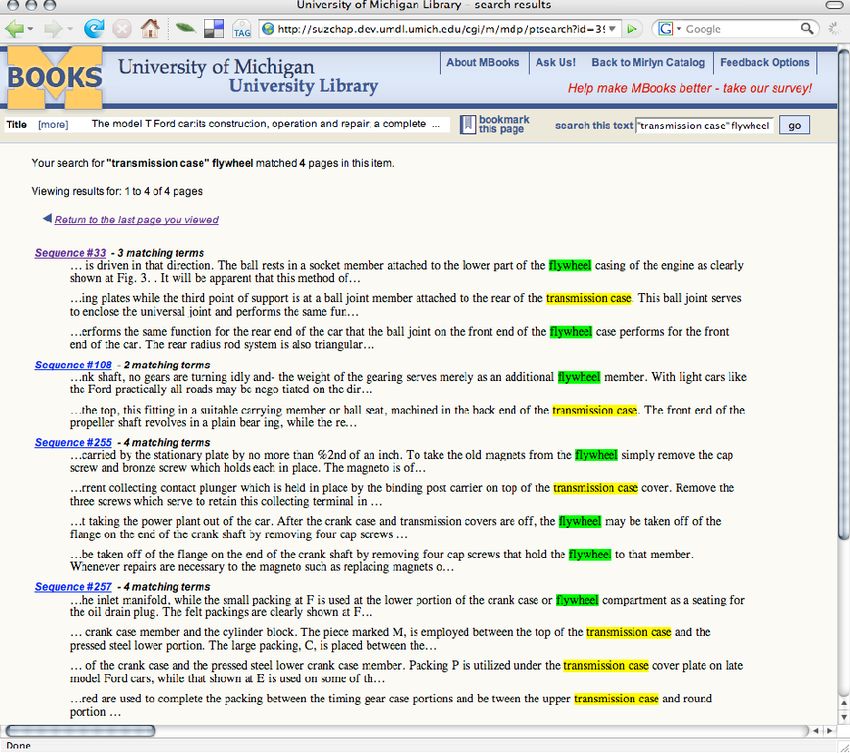Click highlighted 'transmission case' in 'binding post carrier' snippet
The image size is (850, 753).
pyautogui.click(x=595, y=488)
